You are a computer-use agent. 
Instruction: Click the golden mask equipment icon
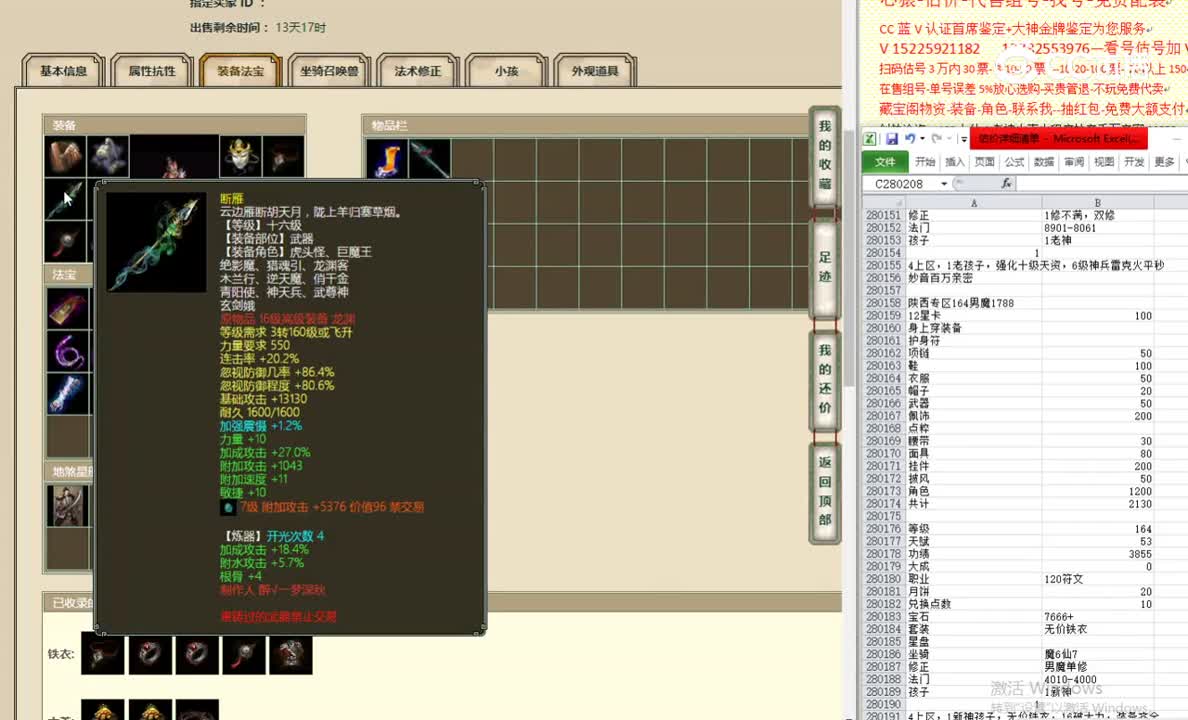pos(240,156)
